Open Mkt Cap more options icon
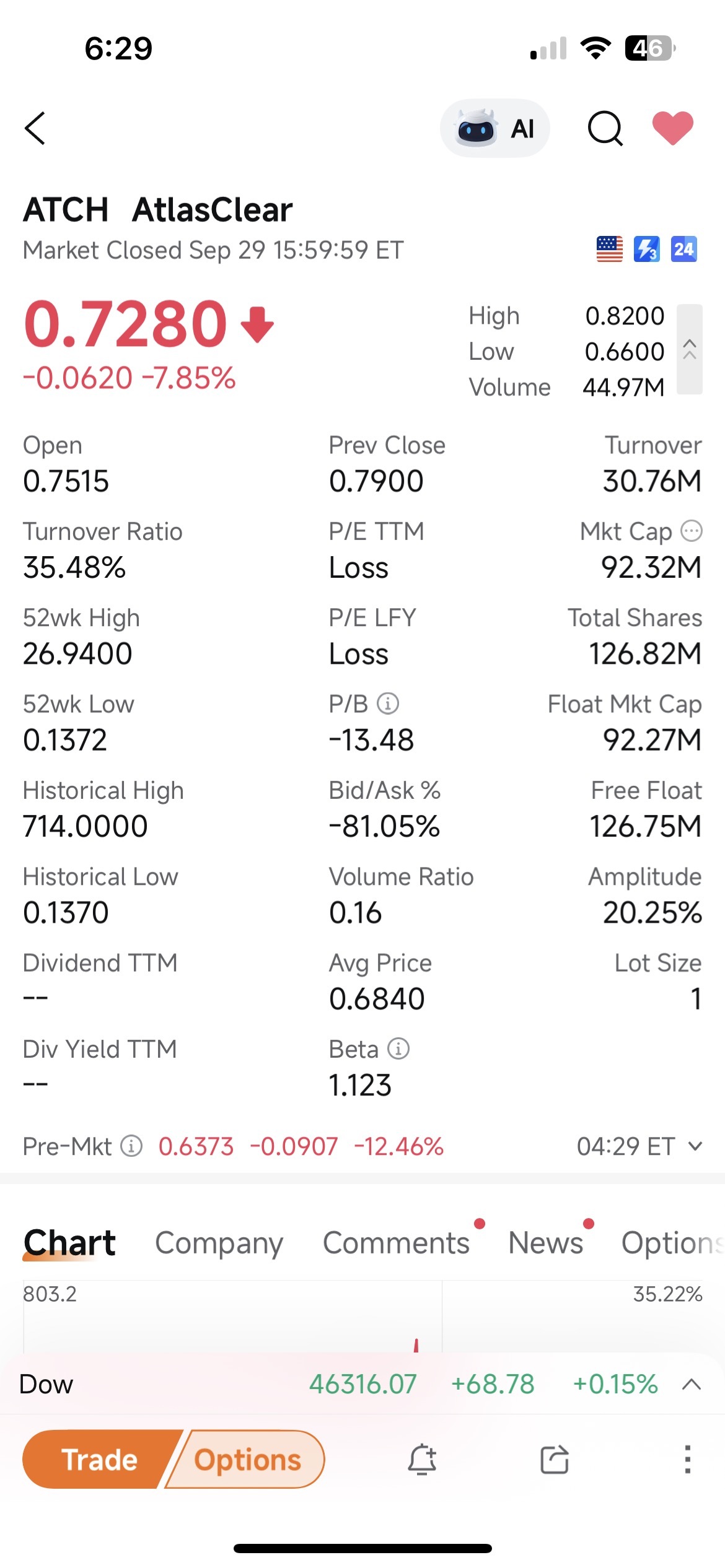The height and width of the screenshot is (1568, 725). tap(692, 531)
